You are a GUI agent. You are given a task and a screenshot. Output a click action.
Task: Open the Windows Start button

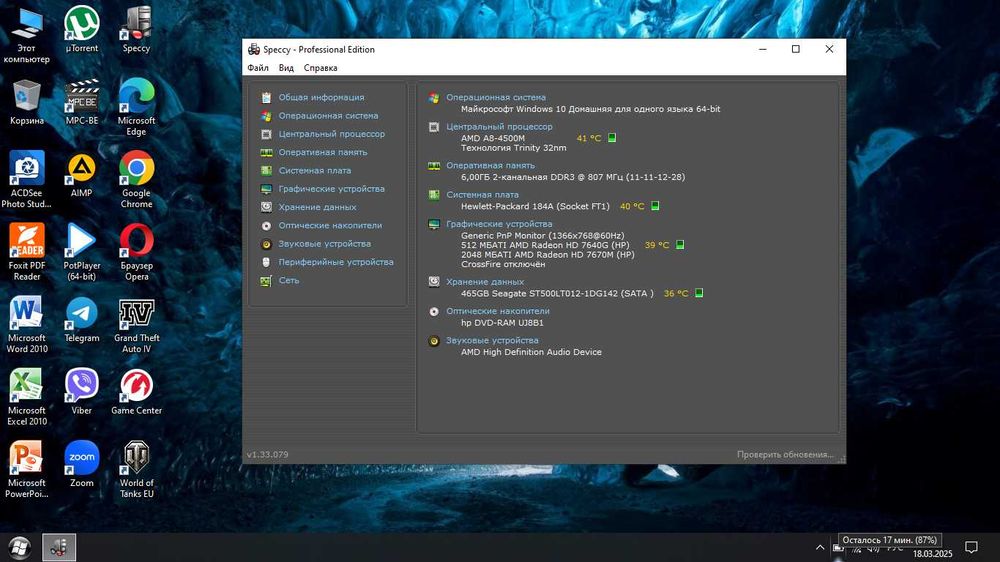coord(19,547)
